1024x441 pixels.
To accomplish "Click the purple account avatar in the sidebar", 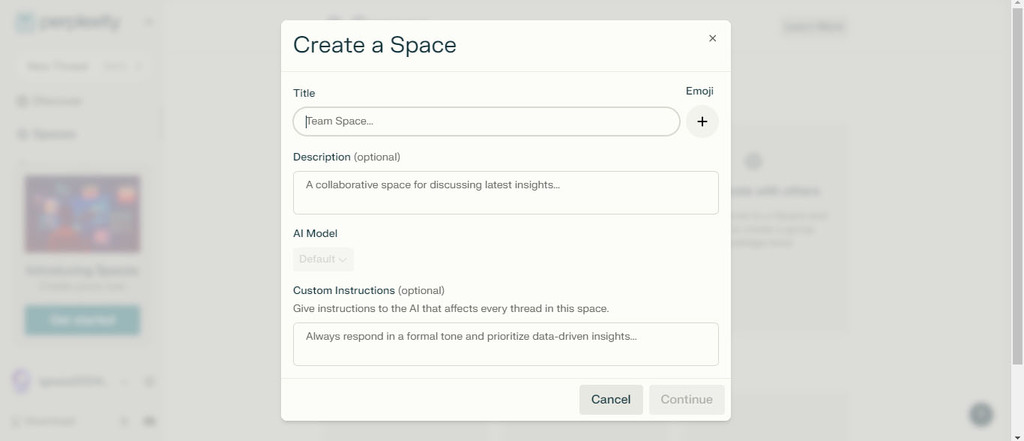I will tap(22, 381).
